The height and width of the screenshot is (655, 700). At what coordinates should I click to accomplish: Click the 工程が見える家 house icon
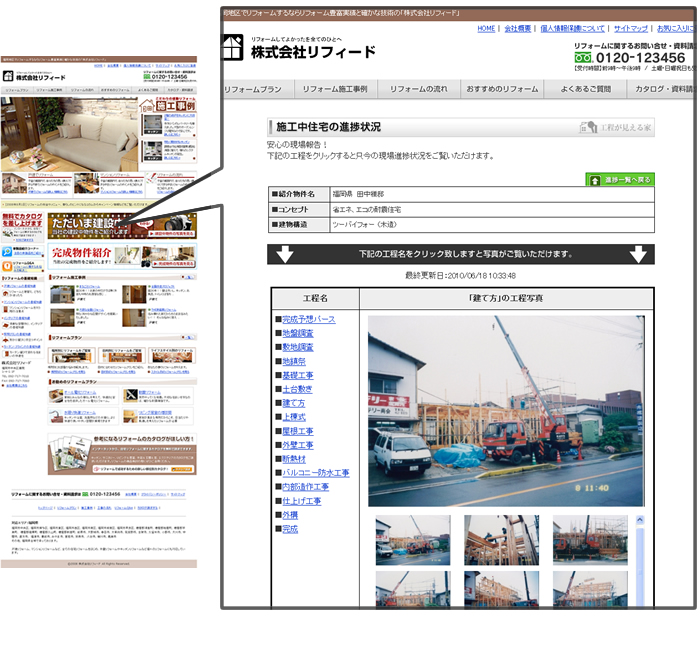588,127
